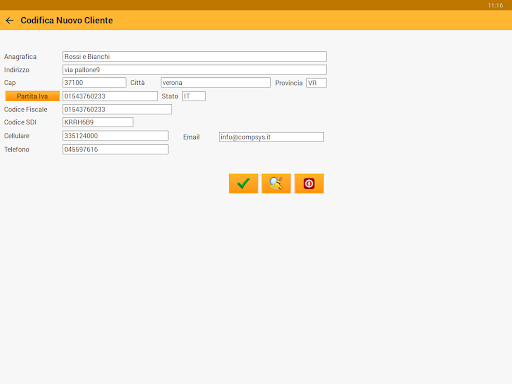The image size is (512, 384).
Task: Click the Partita Iva button
Action: click(x=32, y=96)
